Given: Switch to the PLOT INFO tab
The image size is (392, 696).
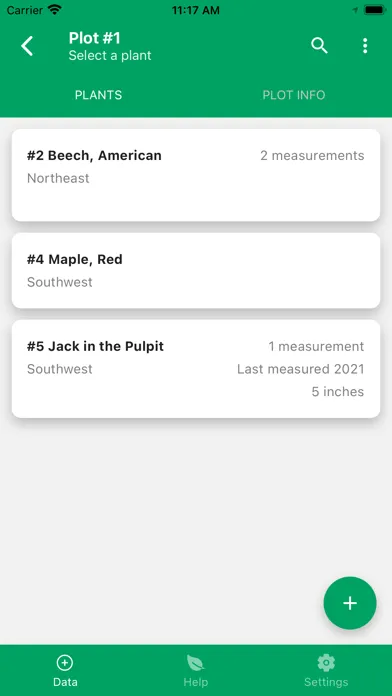Looking at the screenshot, I should [x=294, y=95].
